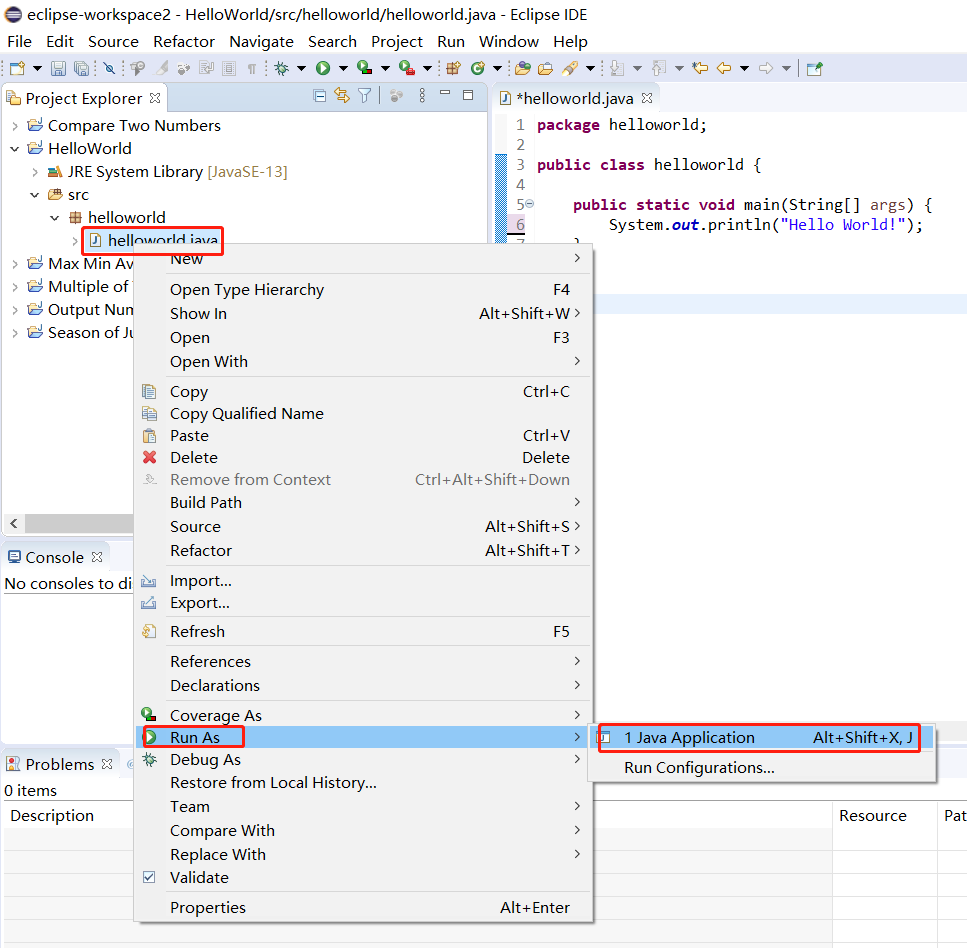Select 1 Java Application from the submenu
This screenshot has width=967, height=948.
689,738
